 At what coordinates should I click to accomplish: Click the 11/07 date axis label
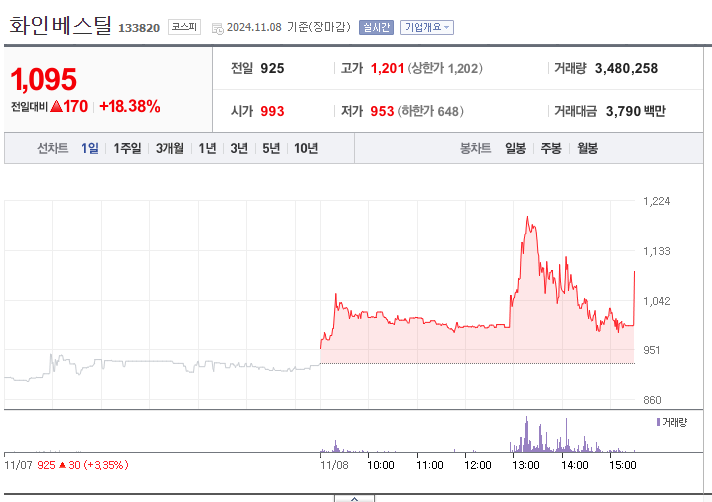[18, 465]
